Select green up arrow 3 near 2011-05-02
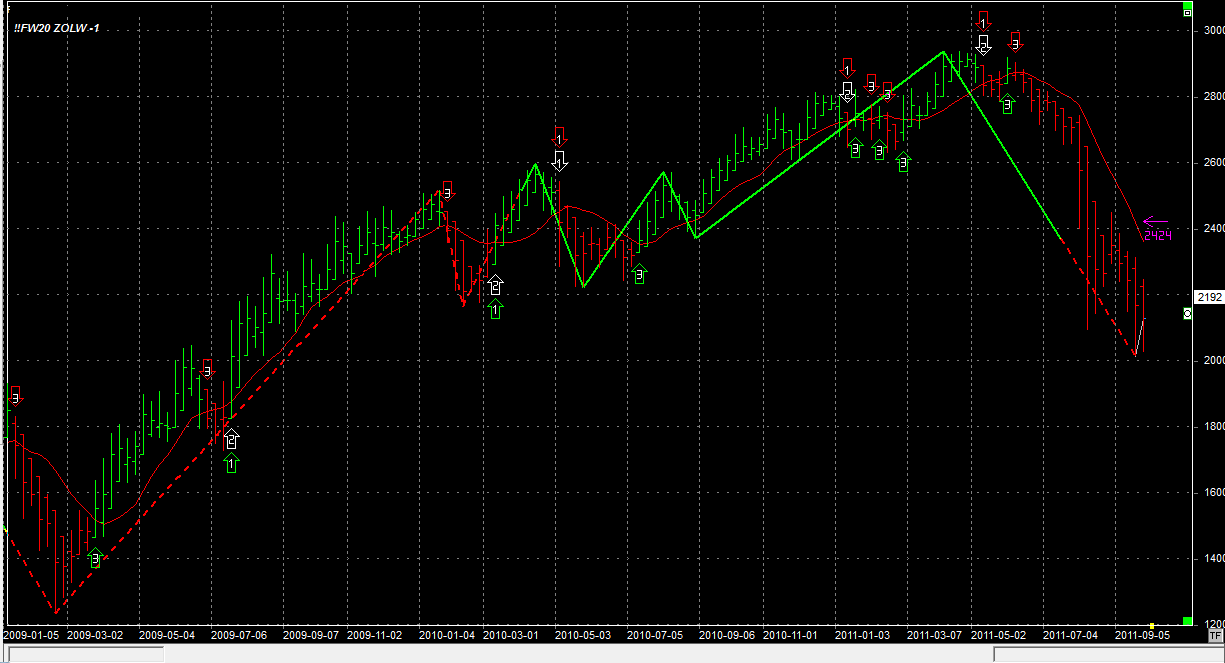 click(x=1007, y=102)
